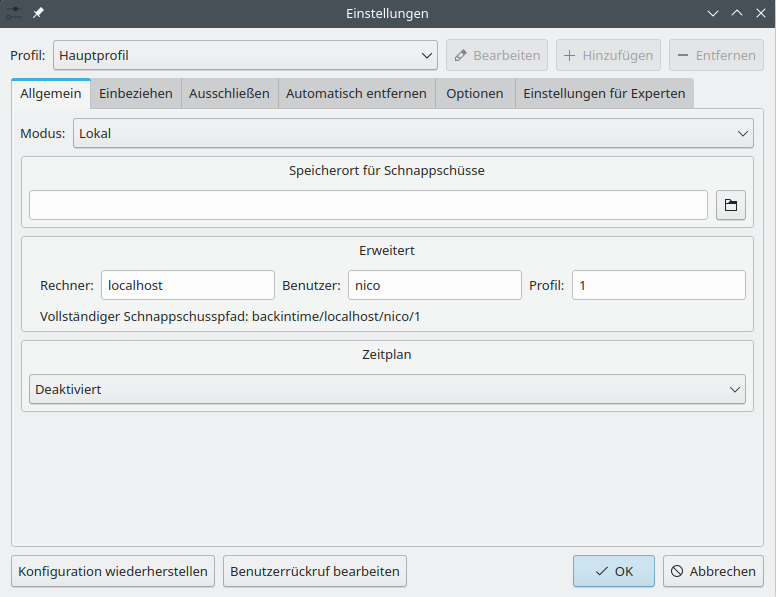This screenshot has width=776, height=597.
Task: Click the Vollständiger Schnappschusspfad text
Action: pyautogui.click(x=230, y=317)
